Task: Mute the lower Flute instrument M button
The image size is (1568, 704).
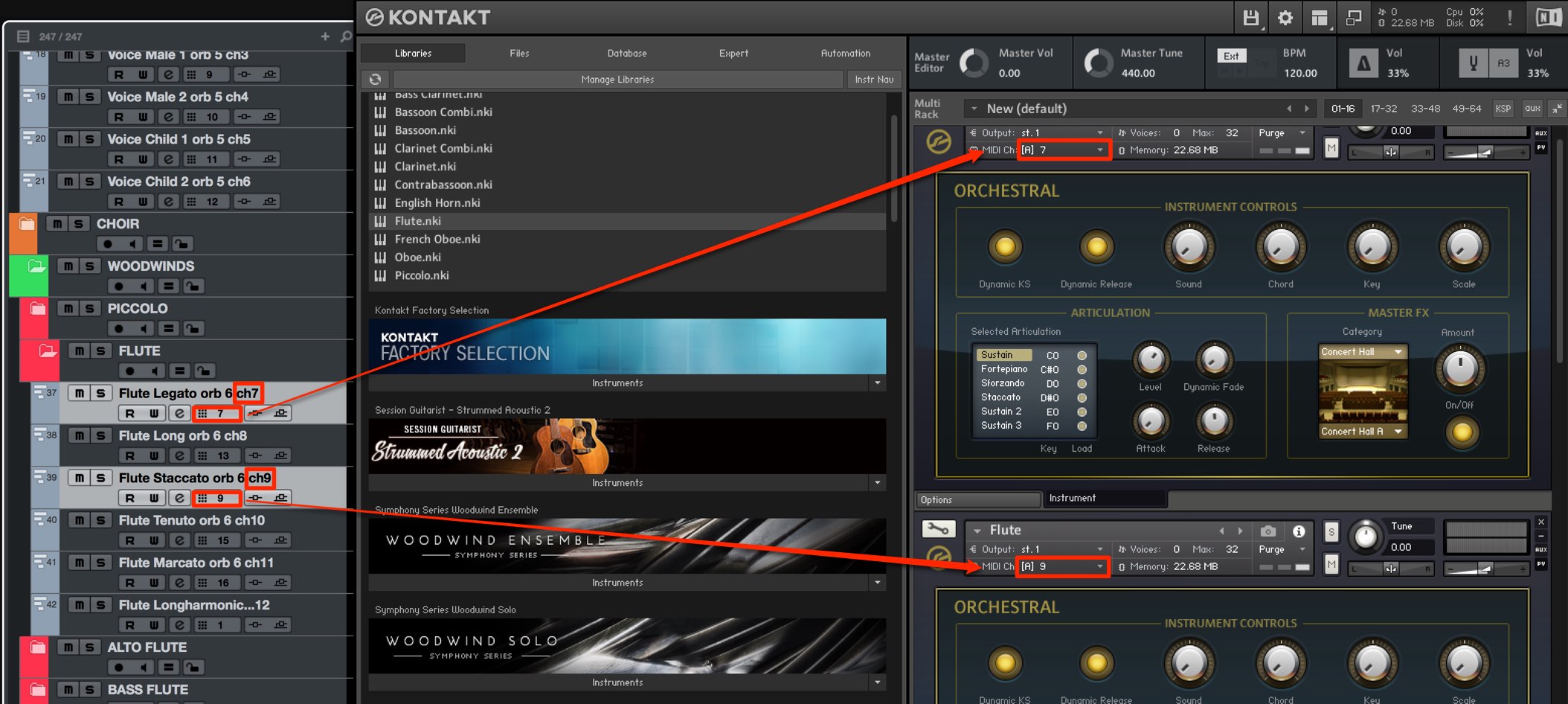Action: click(x=1331, y=566)
